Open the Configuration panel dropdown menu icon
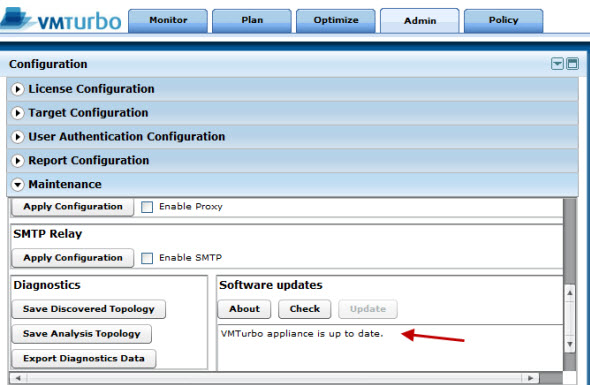This screenshot has width=590, height=385. (557, 64)
